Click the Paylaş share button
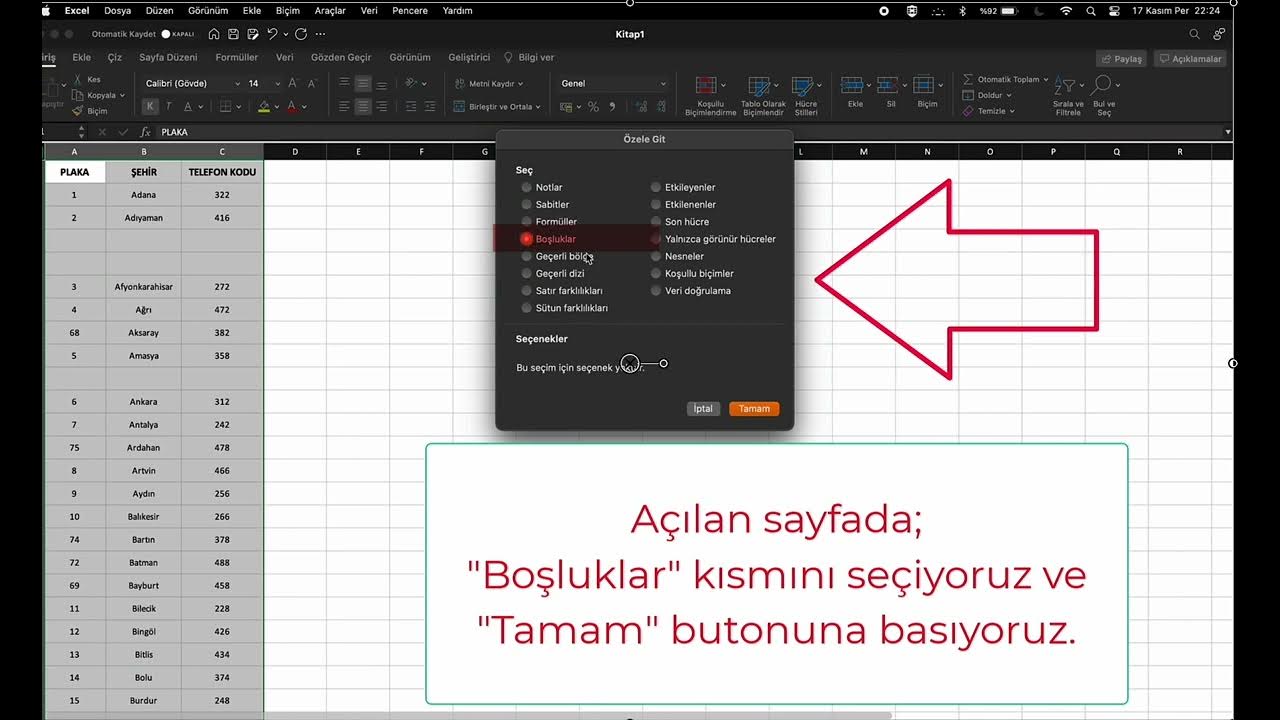 (x=1120, y=59)
